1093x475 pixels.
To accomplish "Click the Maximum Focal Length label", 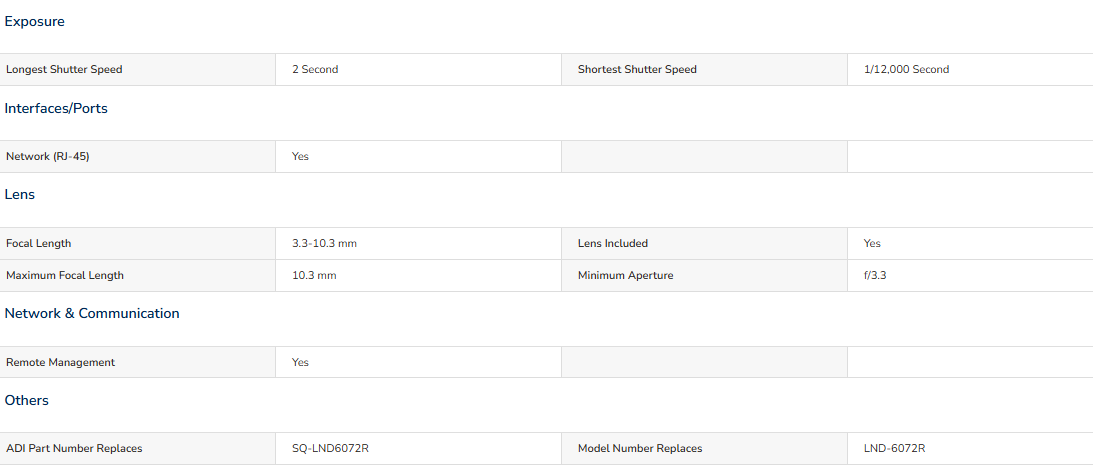I will (65, 276).
